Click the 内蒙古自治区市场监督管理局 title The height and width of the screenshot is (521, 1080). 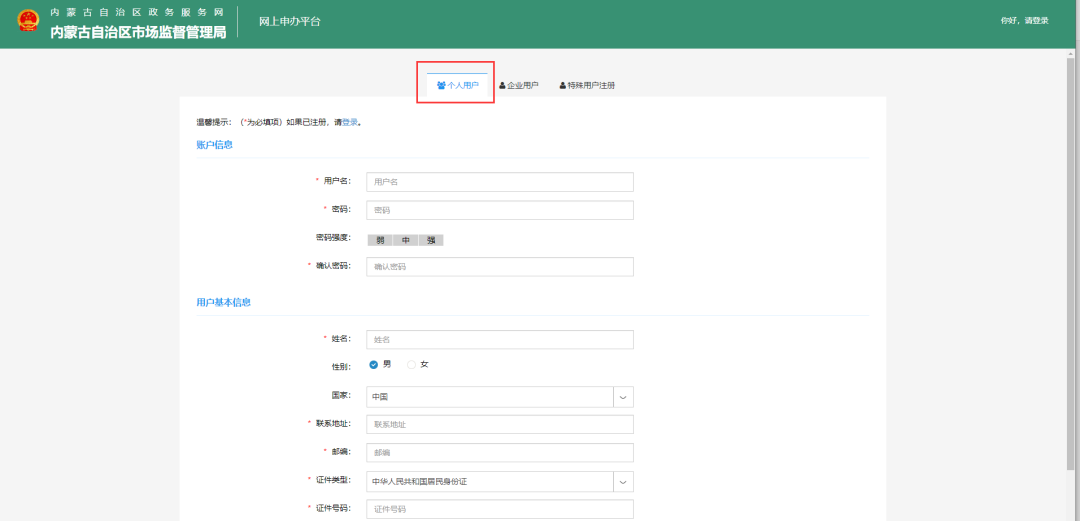click(138, 32)
